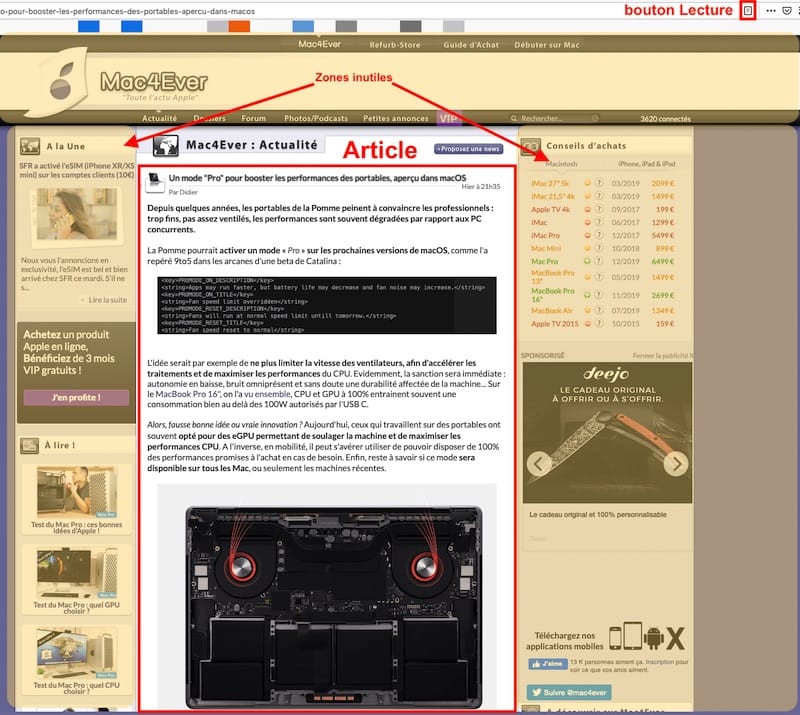Image resolution: width=800 pixels, height=715 pixels.
Task: Click the Android app download icon
Action: (x=654, y=638)
